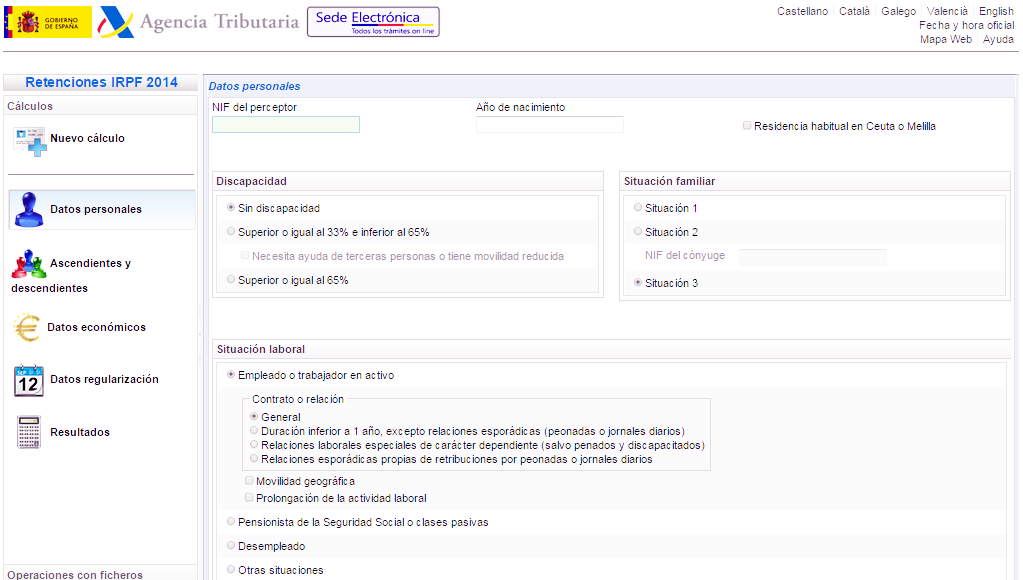Click the Agencia Tributaria logo
This screenshot has height=580, width=1023.
[199, 22]
